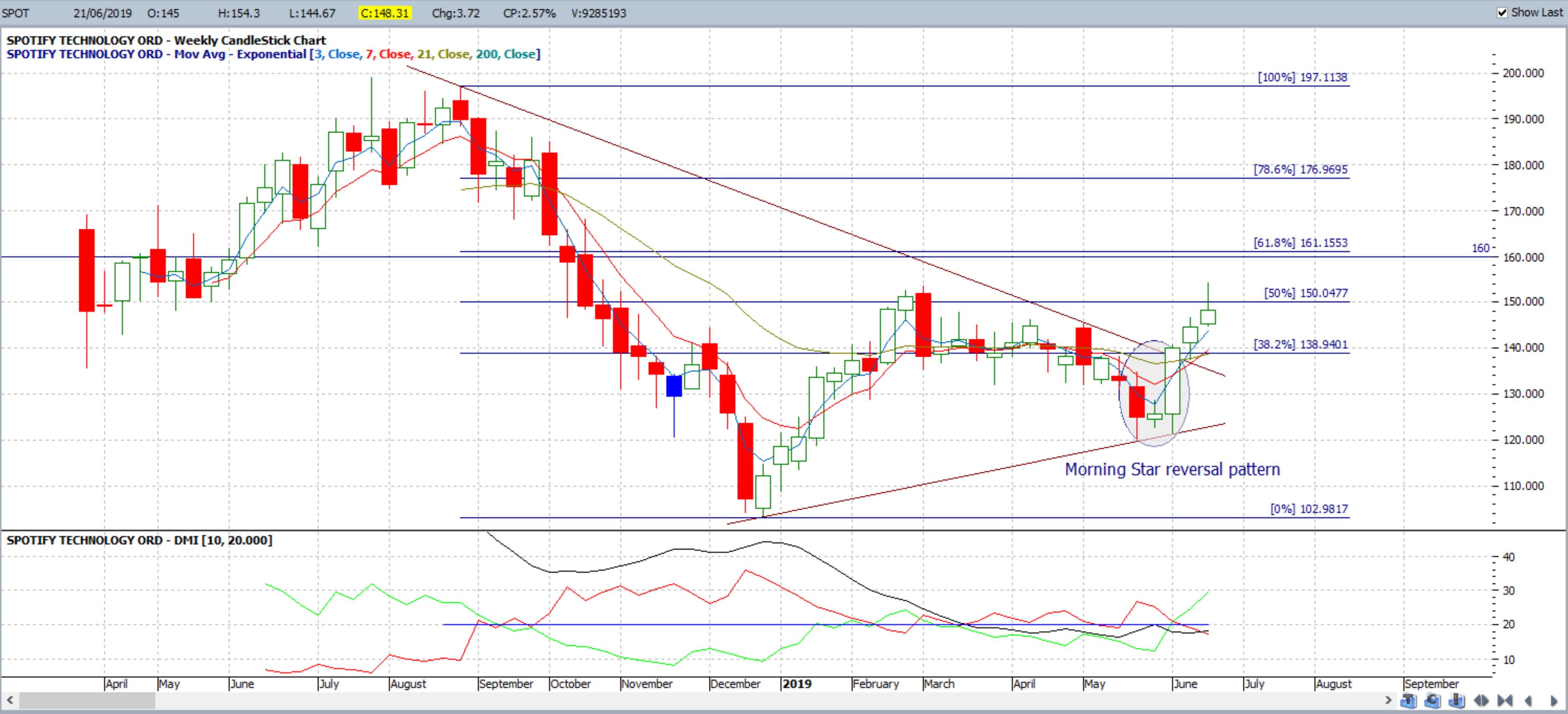This screenshot has height=714, width=1568.
Task: Click the 2019 year marker on axis
Action: click(797, 683)
